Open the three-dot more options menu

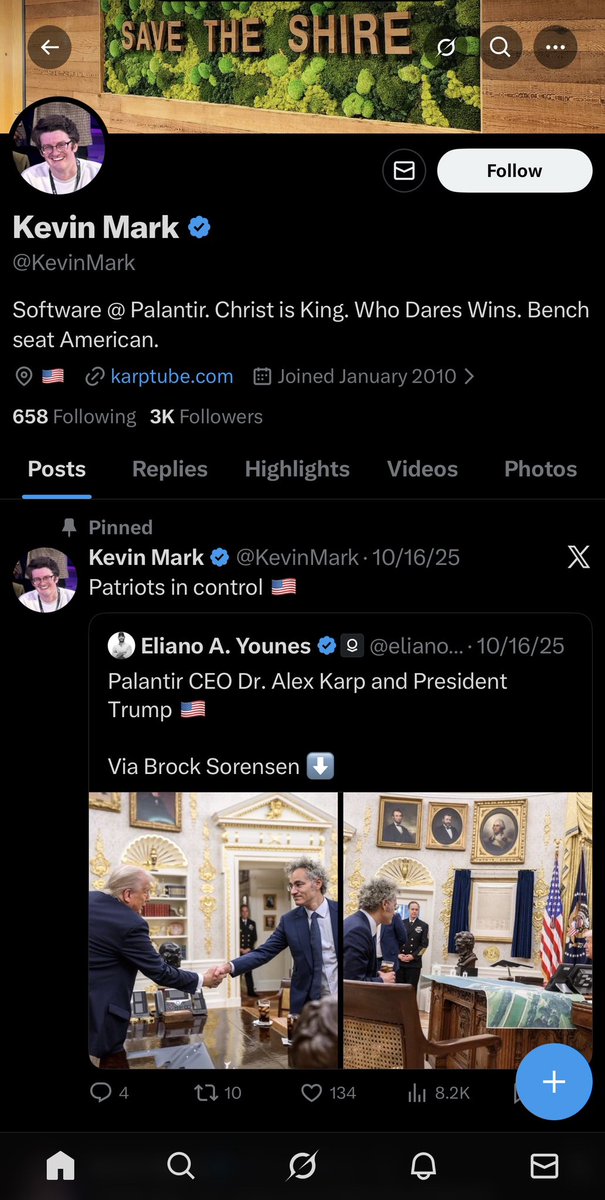coord(555,46)
